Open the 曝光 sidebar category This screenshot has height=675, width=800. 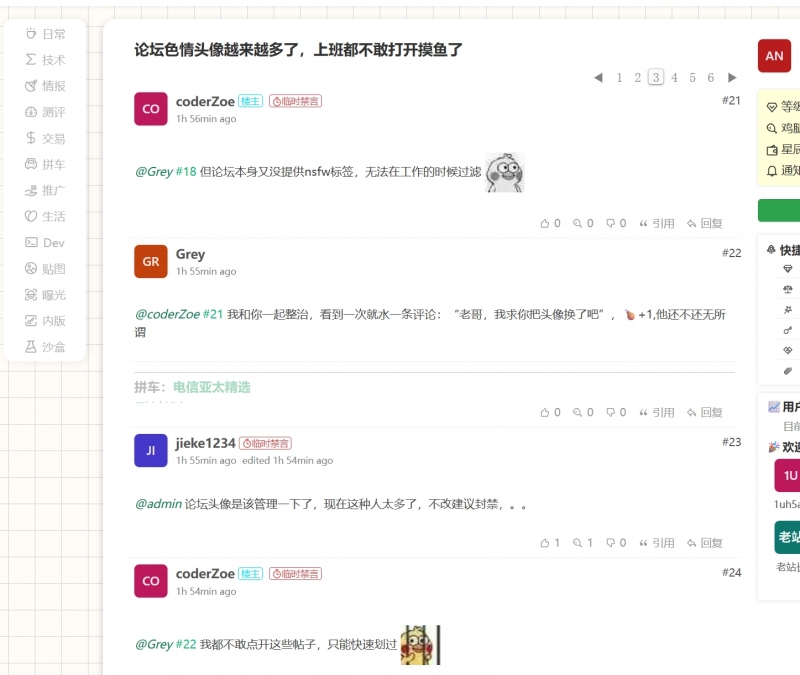(x=45, y=295)
